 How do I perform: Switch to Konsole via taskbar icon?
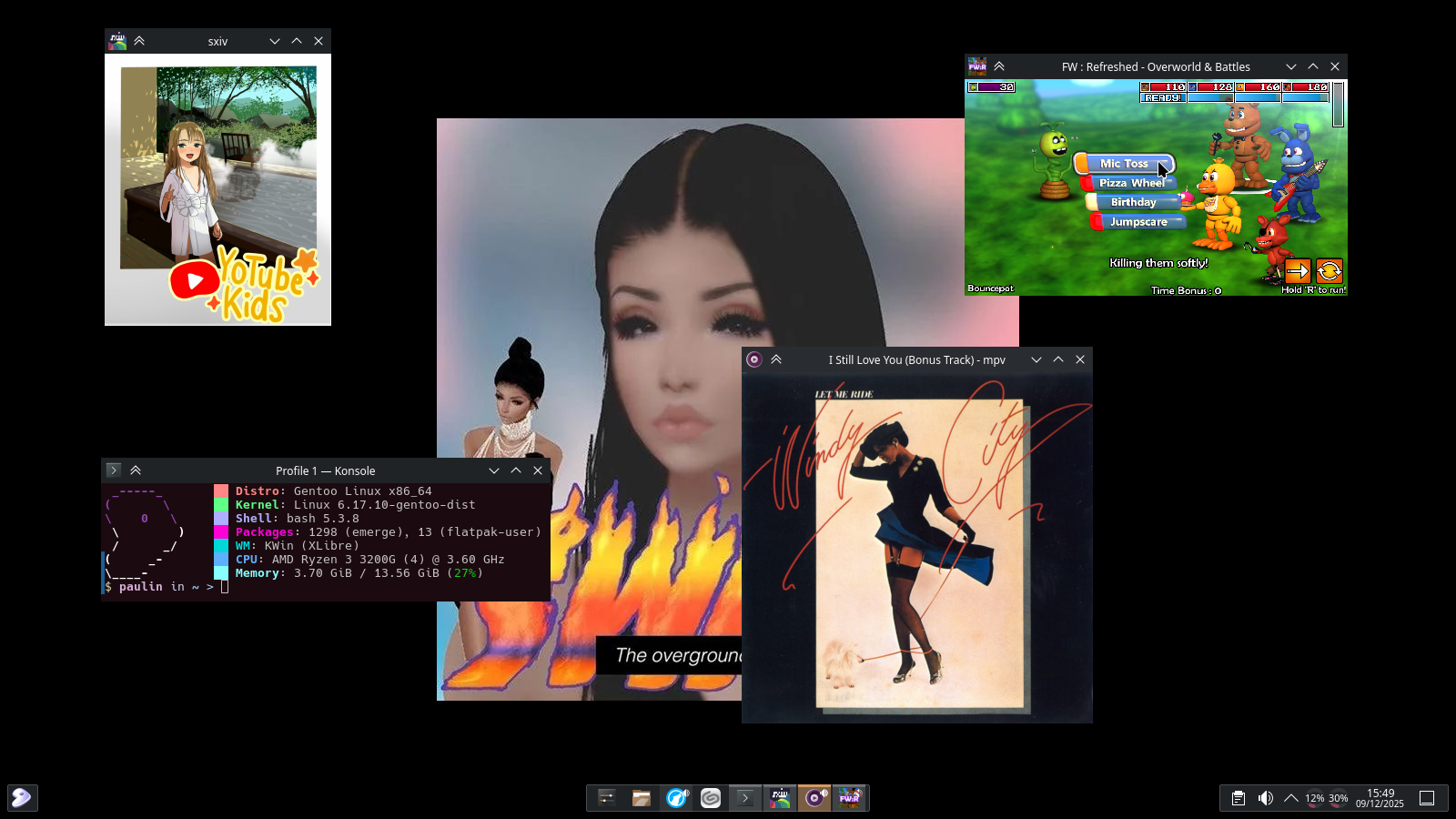click(x=745, y=798)
